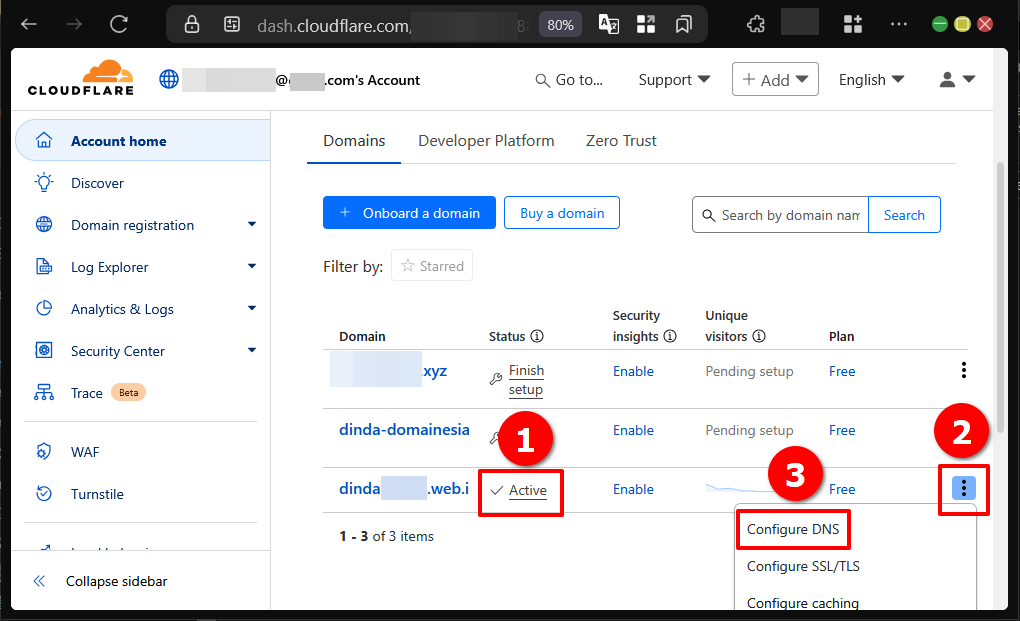The height and width of the screenshot is (621, 1020).
Task: Click the WAF shield icon
Action: click(x=44, y=451)
